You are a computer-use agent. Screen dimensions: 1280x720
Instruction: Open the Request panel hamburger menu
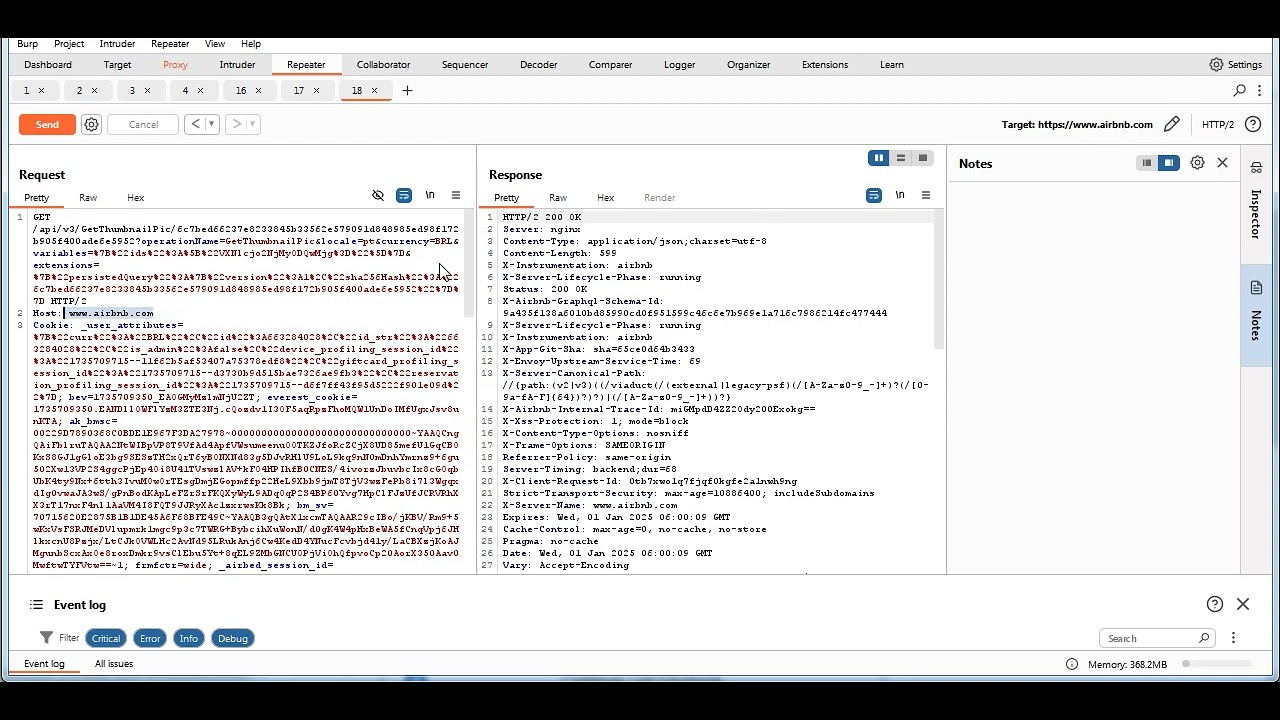tap(456, 196)
